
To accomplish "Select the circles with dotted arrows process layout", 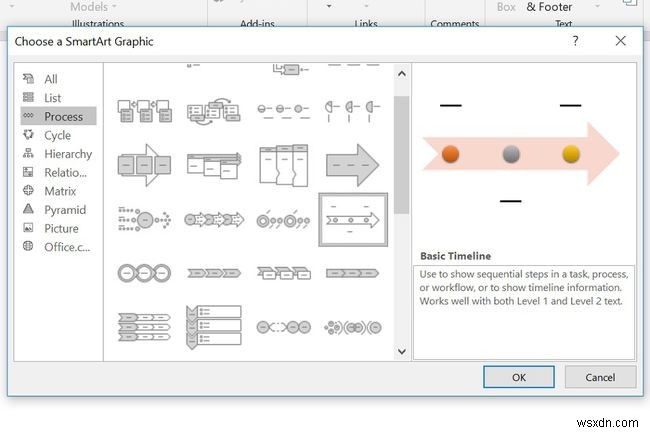I will pos(214,220).
